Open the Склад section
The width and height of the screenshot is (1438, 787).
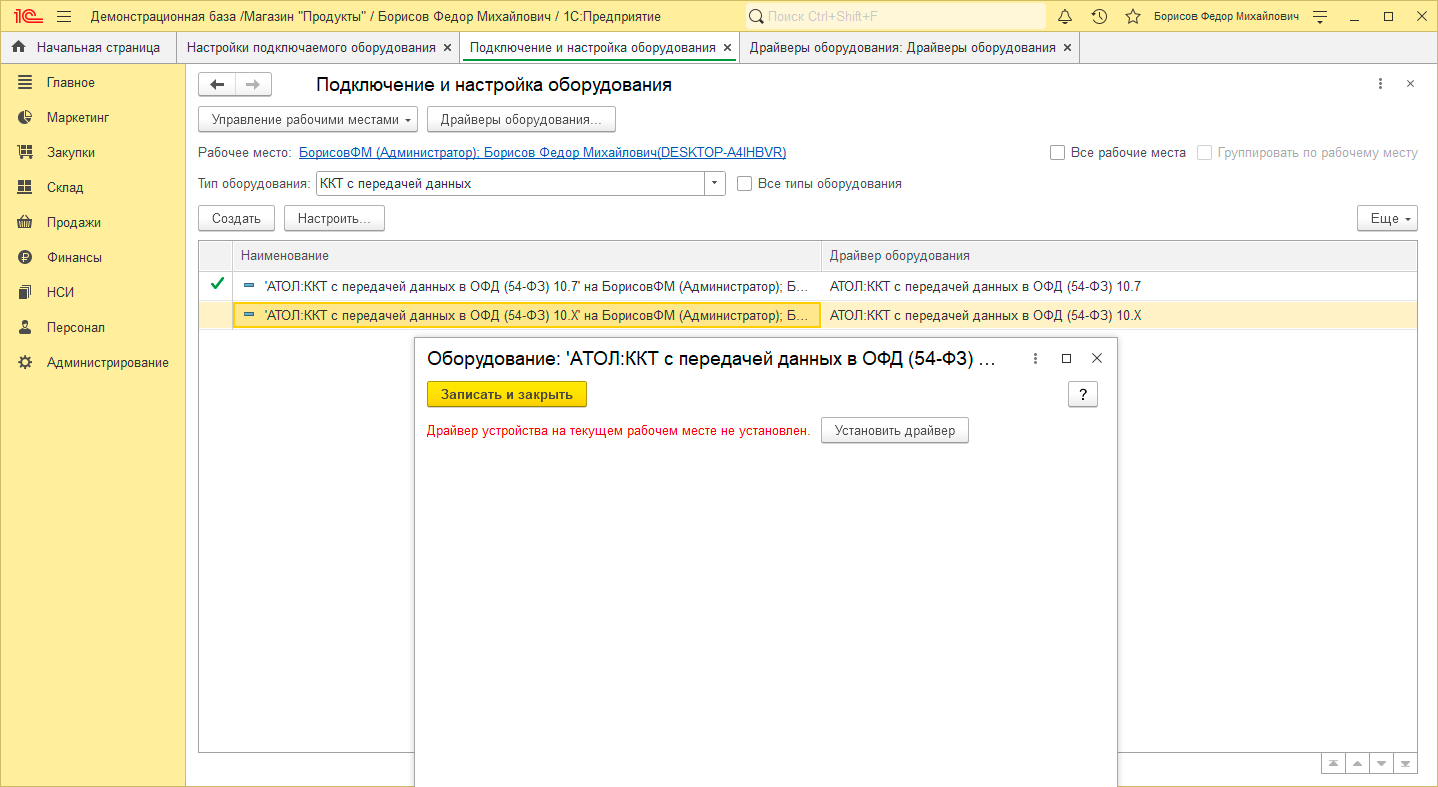(x=65, y=187)
